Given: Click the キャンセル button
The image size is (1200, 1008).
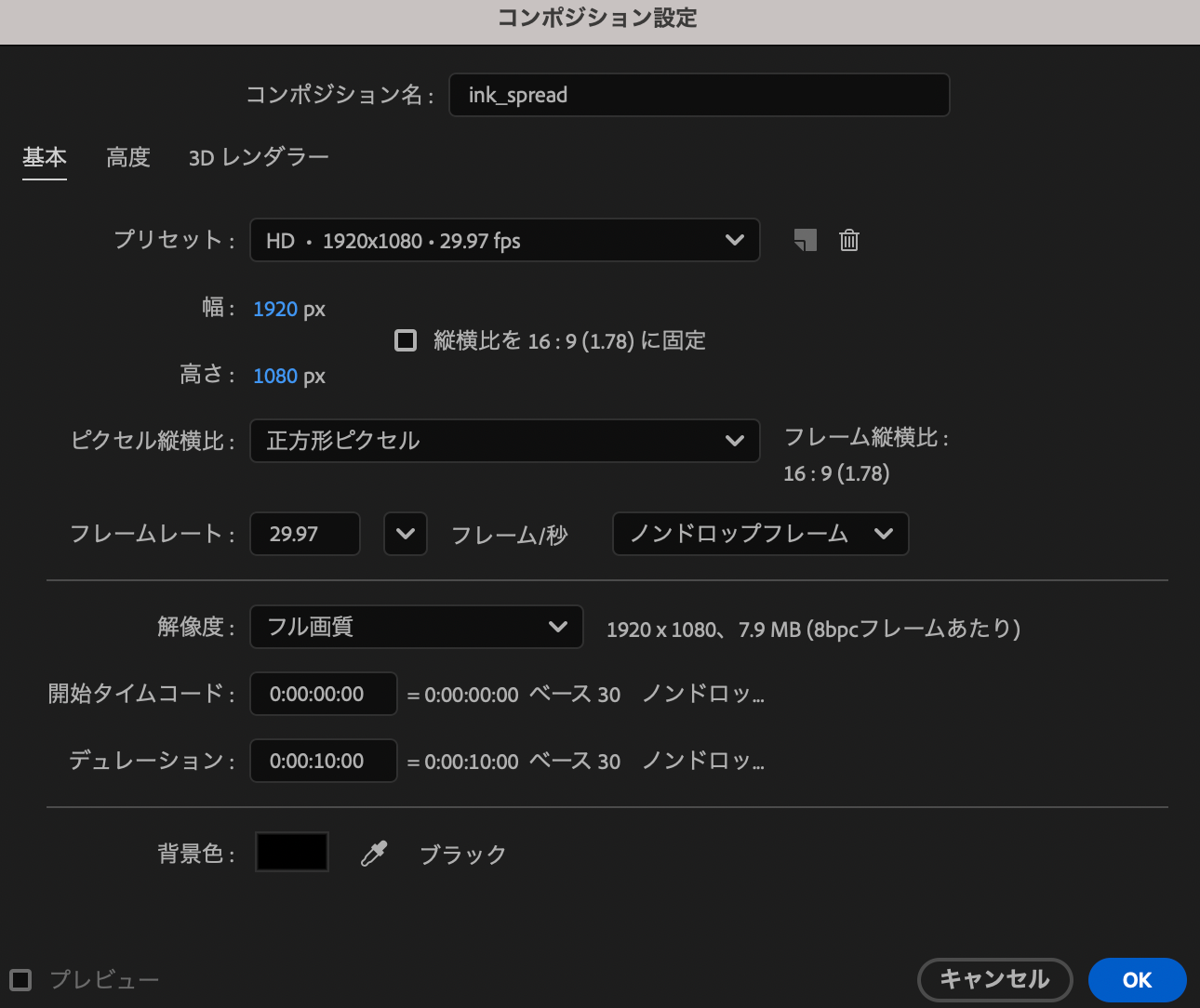Looking at the screenshot, I should point(994,979).
